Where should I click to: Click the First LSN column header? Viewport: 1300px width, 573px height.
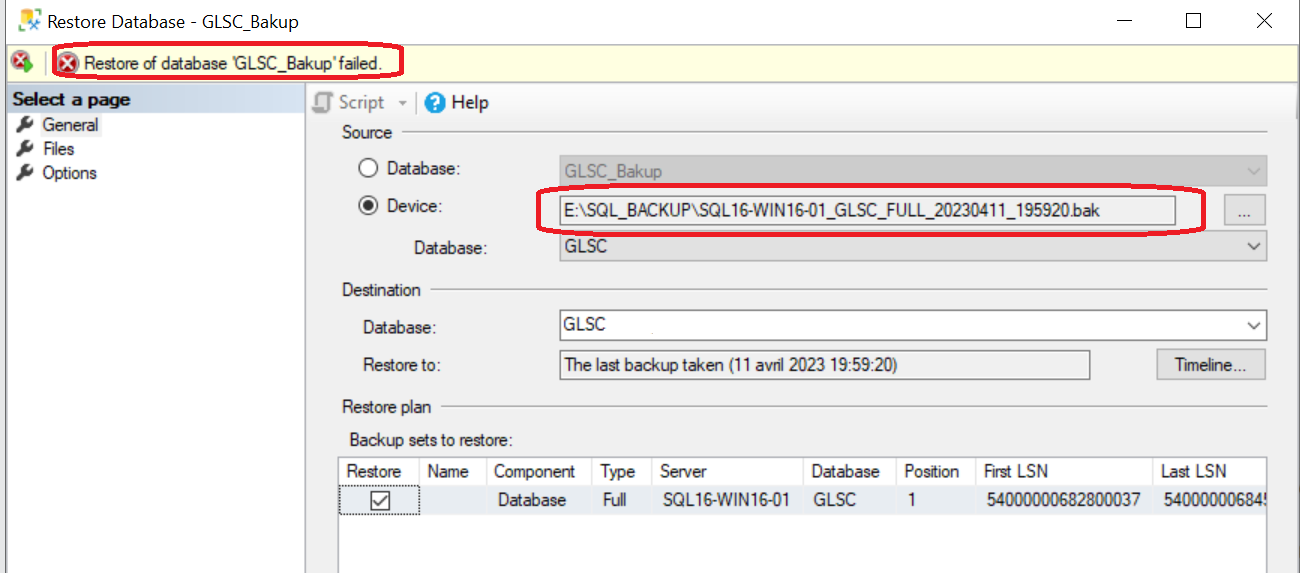[1015, 471]
